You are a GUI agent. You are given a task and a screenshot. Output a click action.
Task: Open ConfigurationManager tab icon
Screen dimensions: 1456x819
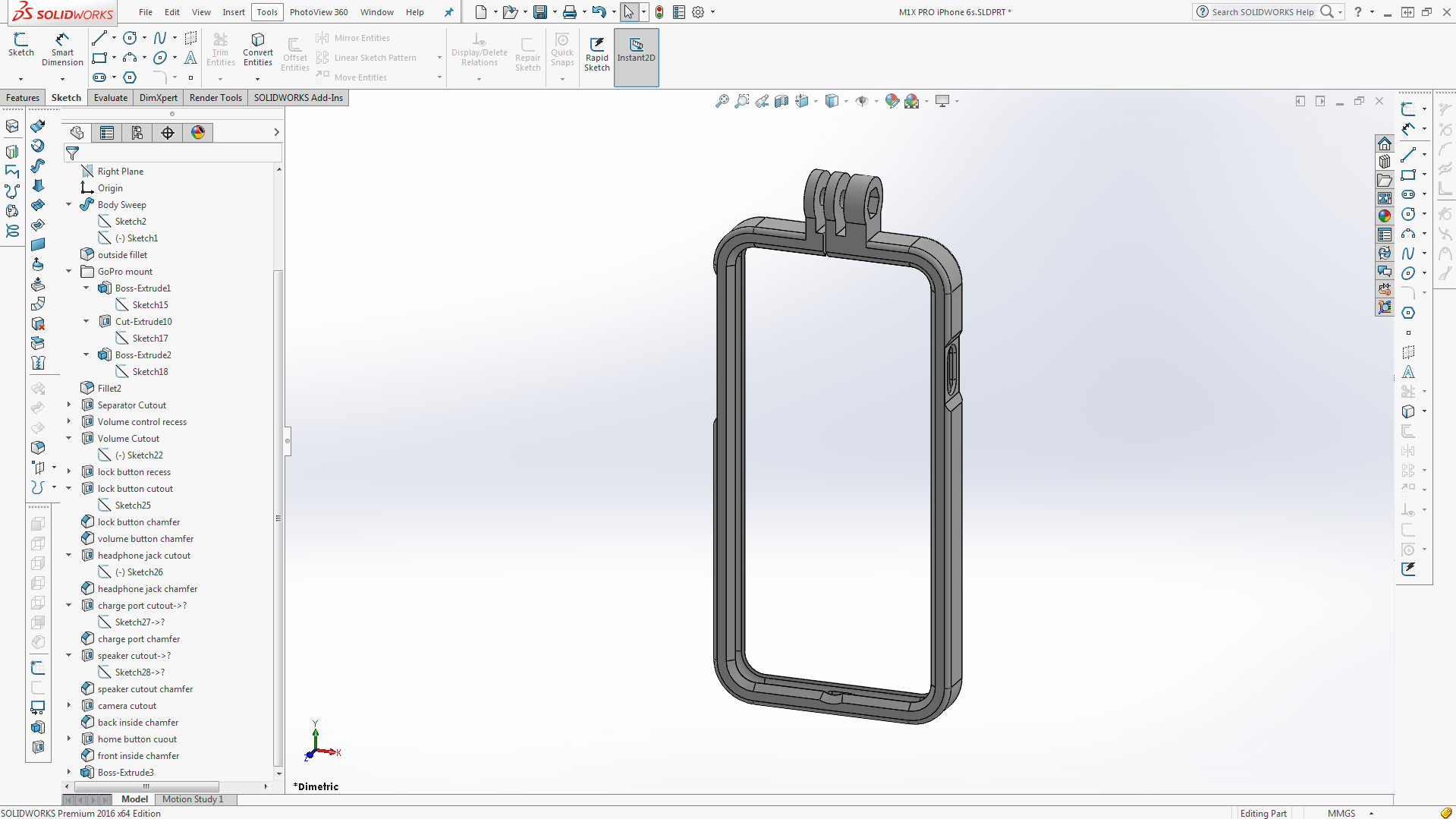pyautogui.click(x=137, y=133)
